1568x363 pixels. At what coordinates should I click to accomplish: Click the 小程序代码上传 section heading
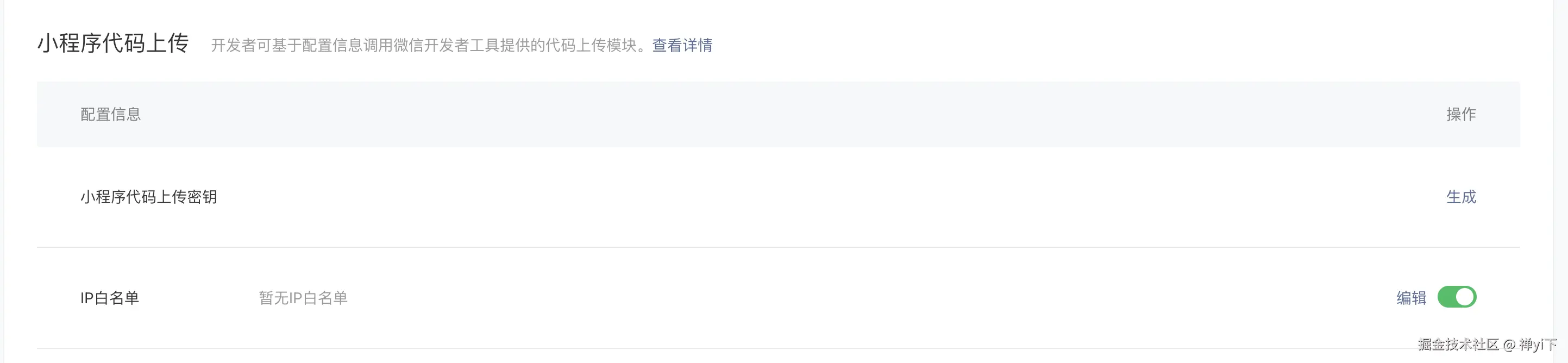[x=113, y=43]
